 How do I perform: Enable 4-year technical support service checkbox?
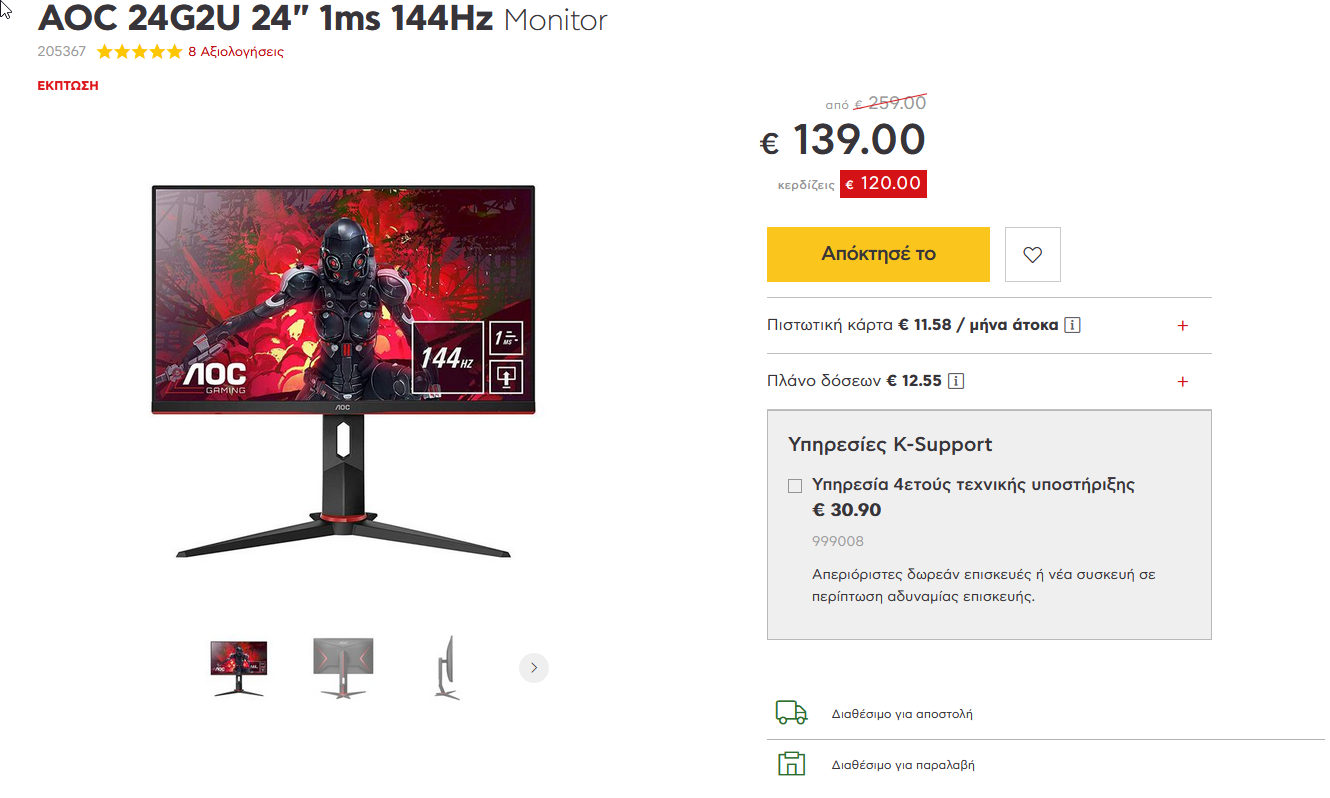pyautogui.click(x=795, y=486)
